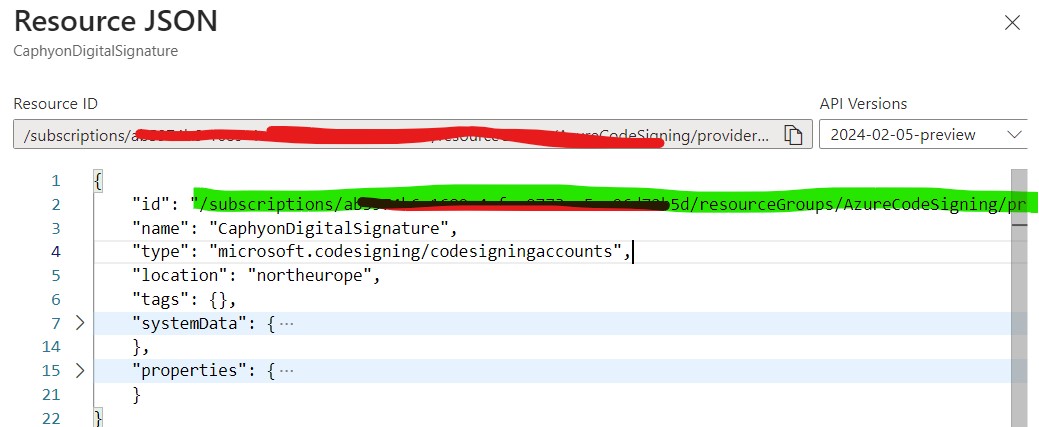The width and height of the screenshot is (1039, 427).
Task: Click the vertical scrollbar of the JSON editor
Action: 1019,300
